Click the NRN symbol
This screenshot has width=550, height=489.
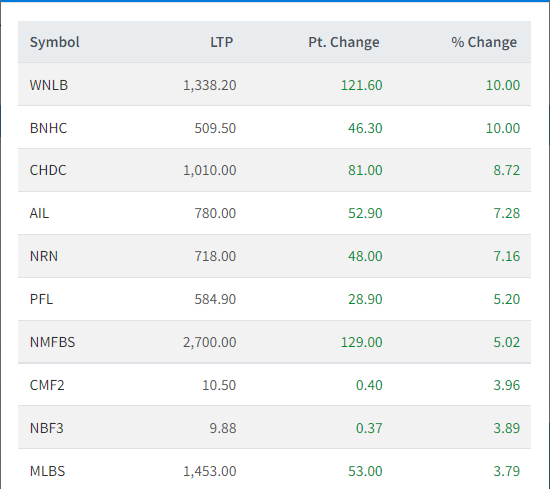(x=44, y=256)
